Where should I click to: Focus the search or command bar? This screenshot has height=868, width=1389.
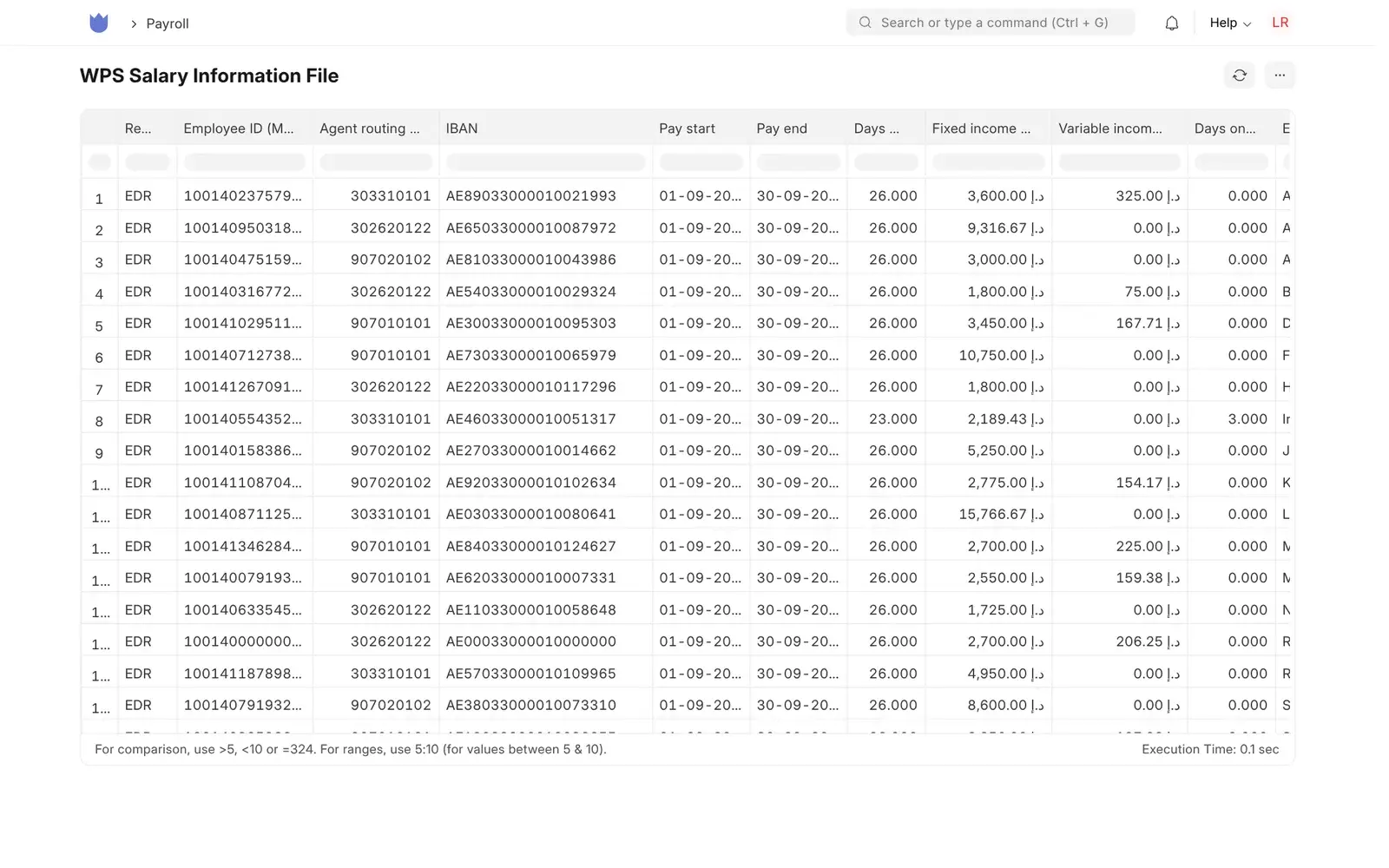click(991, 23)
